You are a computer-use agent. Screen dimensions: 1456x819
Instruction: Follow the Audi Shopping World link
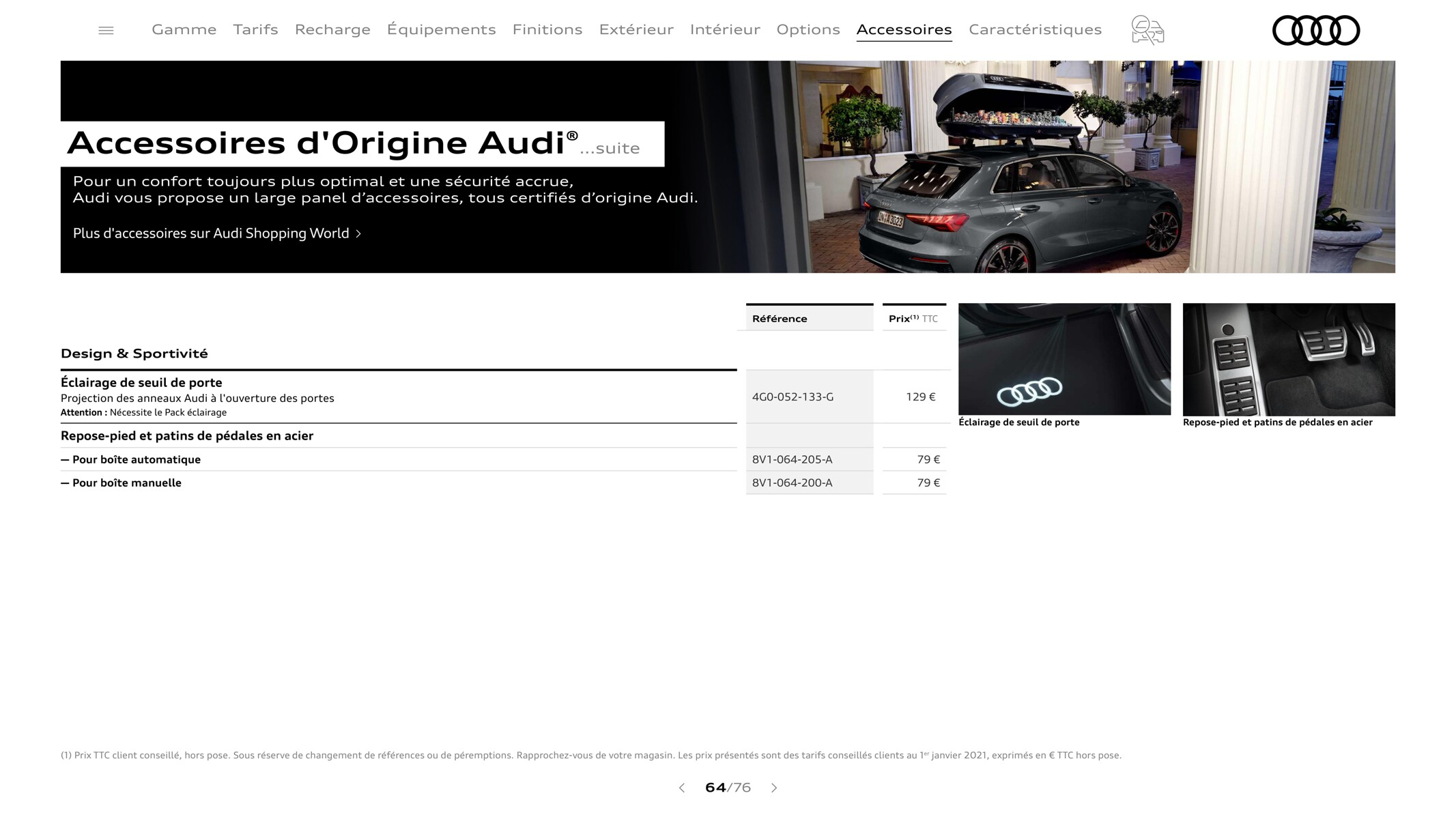click(217, 233)
